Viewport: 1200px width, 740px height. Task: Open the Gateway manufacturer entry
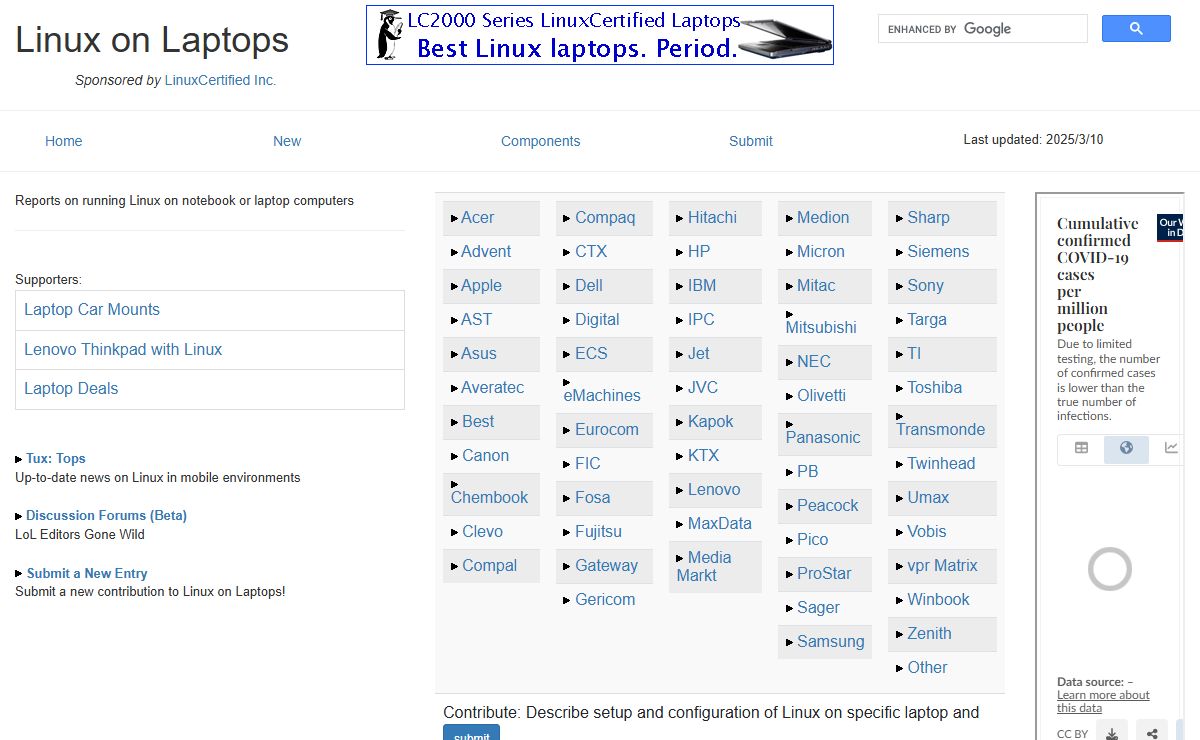[x=606, y=566]
